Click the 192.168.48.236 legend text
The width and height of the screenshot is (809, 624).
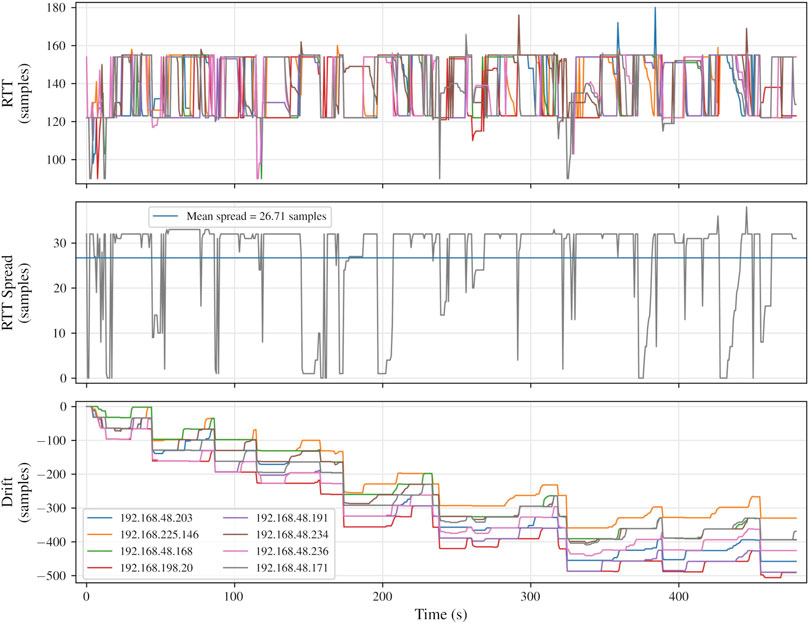[x=292, y=551]
